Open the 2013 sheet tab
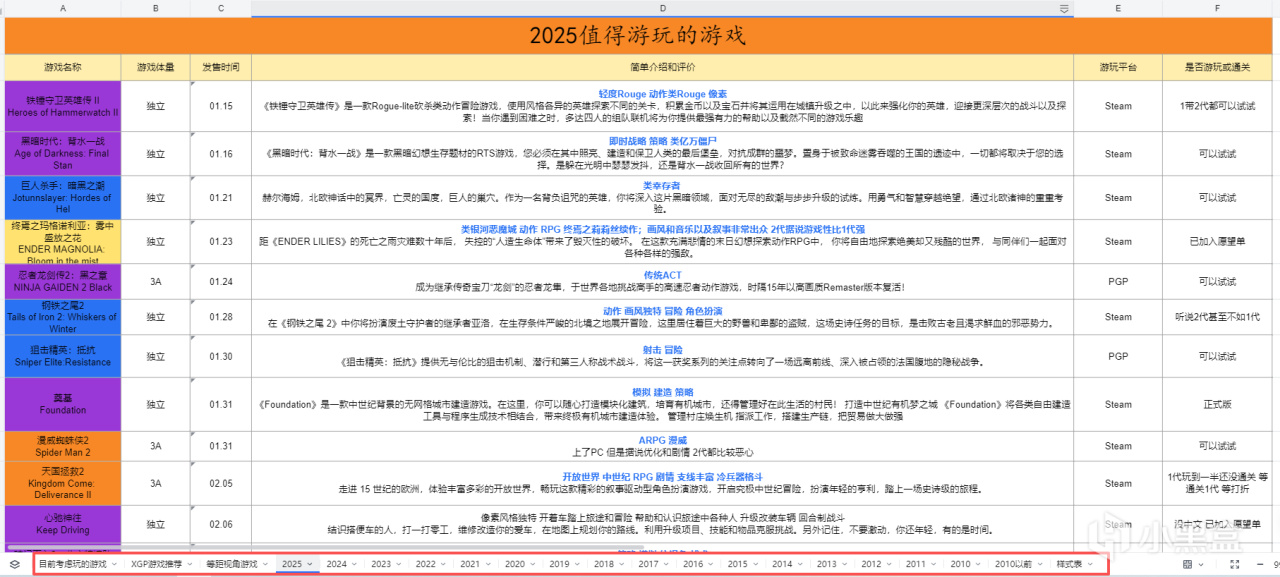Image resolution: width=1280 pixels, height=577 pixels. [826, 564]
